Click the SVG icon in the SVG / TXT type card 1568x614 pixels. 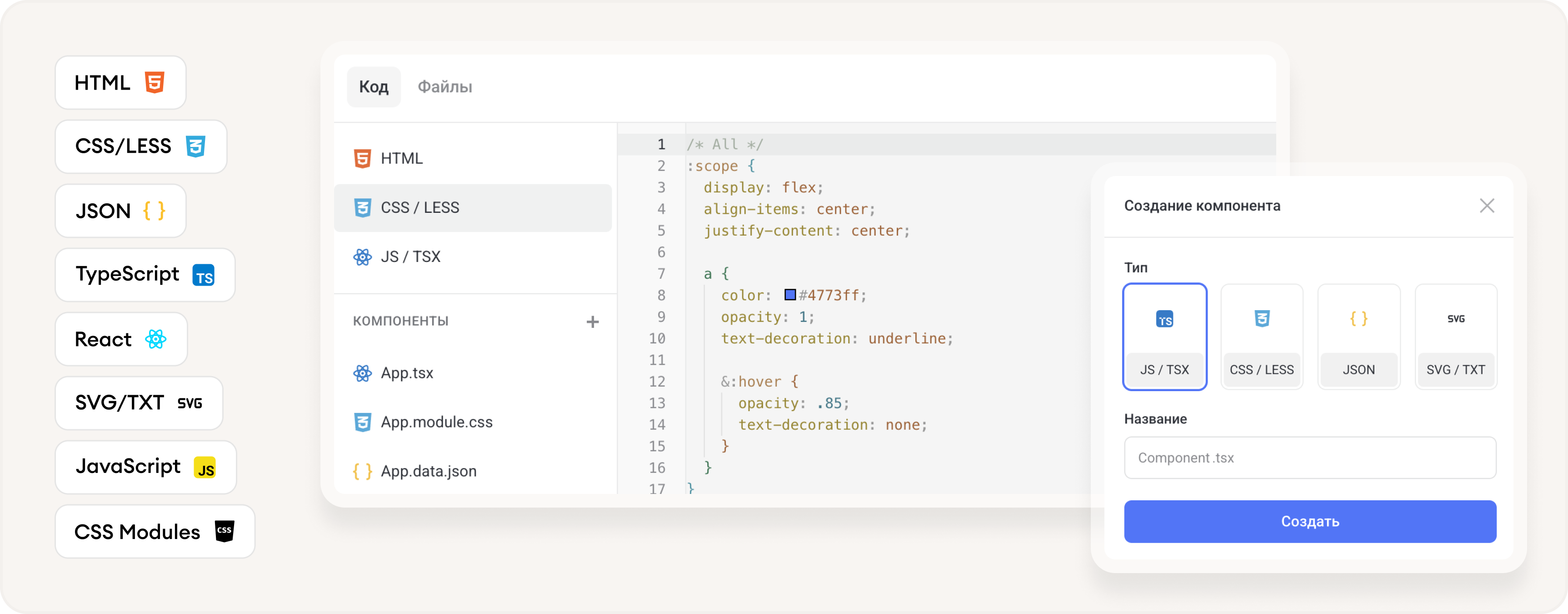pyautogui.click(x=1456, y=318)
